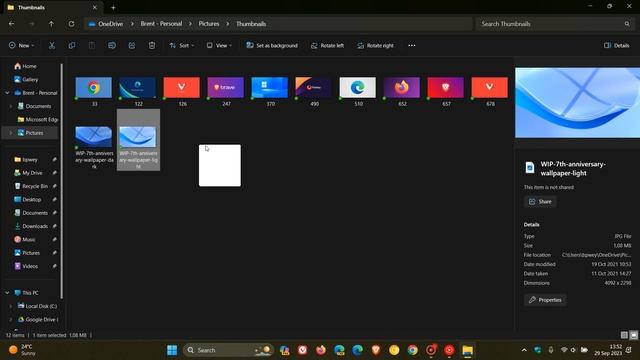This screenshot has height=360, width=640.
Task: Switch to details list view layout
Action: coord(624,335)
